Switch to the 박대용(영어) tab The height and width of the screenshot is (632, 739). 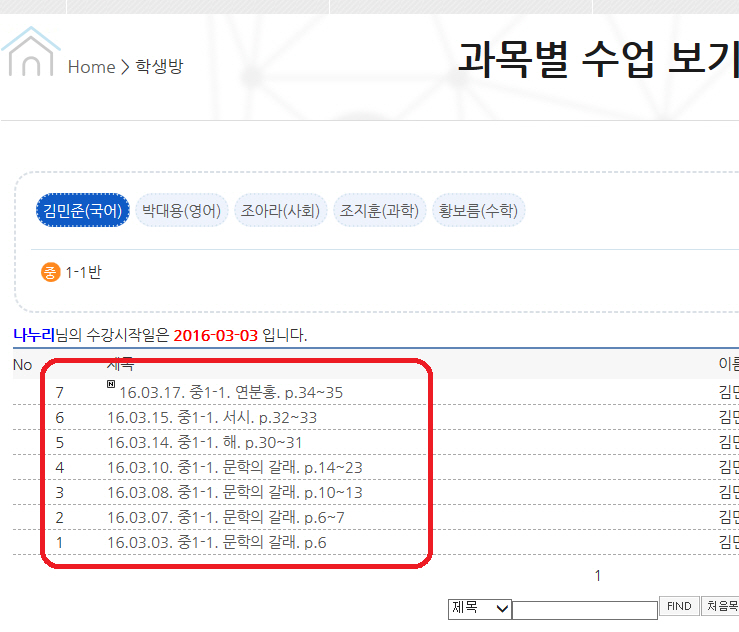[x=181, y=211]
